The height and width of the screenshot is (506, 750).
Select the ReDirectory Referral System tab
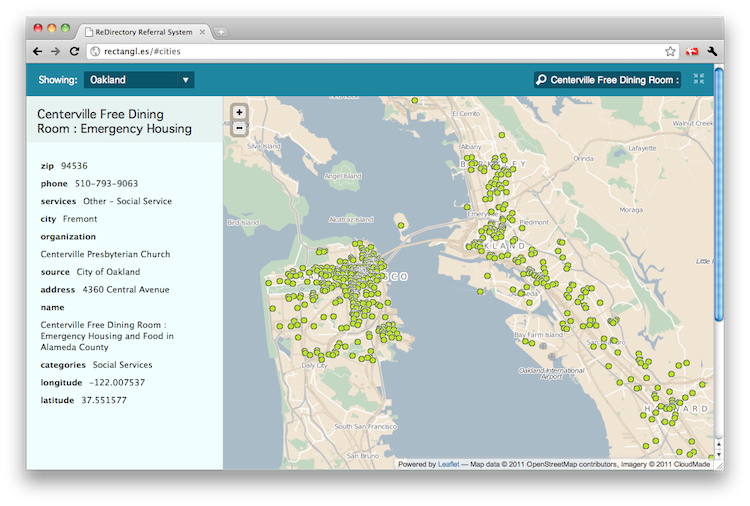point(143,32)
